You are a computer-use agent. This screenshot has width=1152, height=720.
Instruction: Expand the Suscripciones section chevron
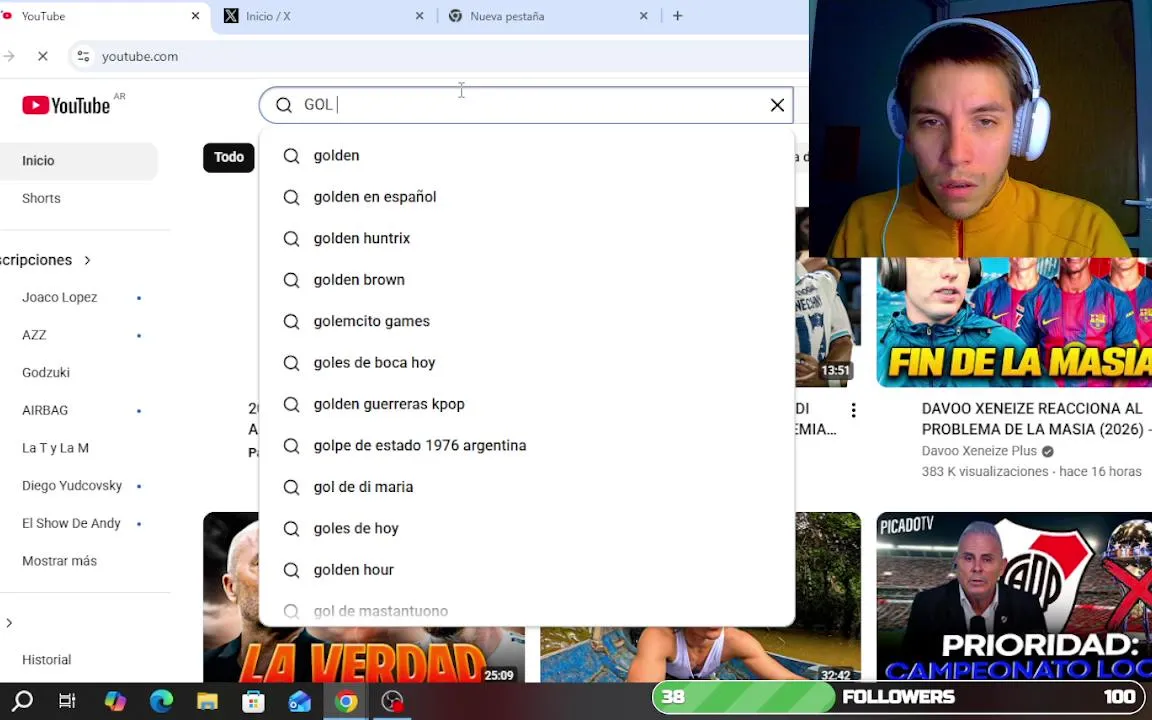pos(87,260)
